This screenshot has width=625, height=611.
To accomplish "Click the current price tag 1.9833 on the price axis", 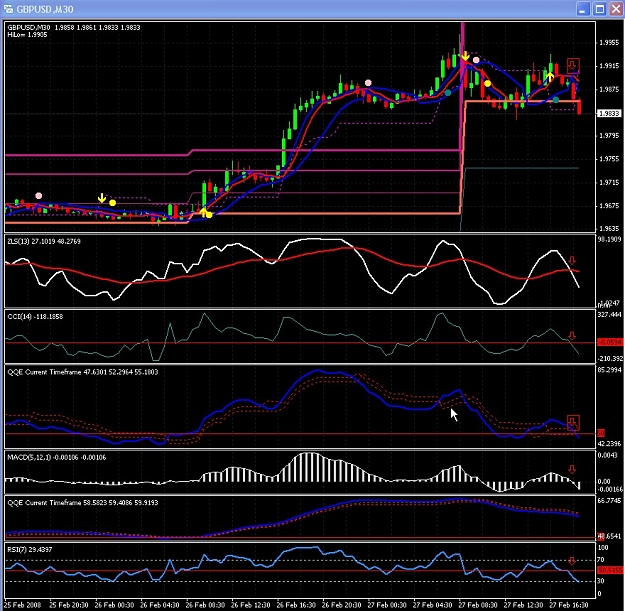I will click(x=609, y=113).
